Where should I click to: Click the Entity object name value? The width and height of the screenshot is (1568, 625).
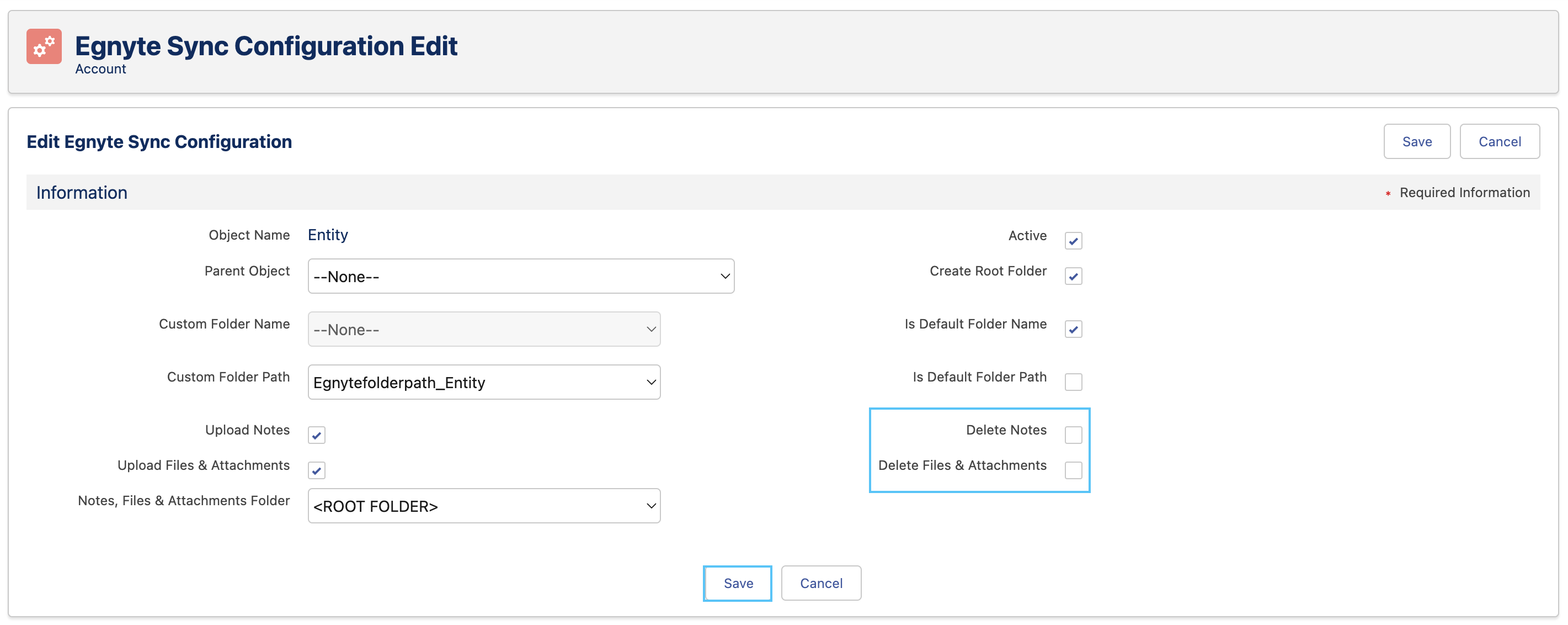point(328,235)
